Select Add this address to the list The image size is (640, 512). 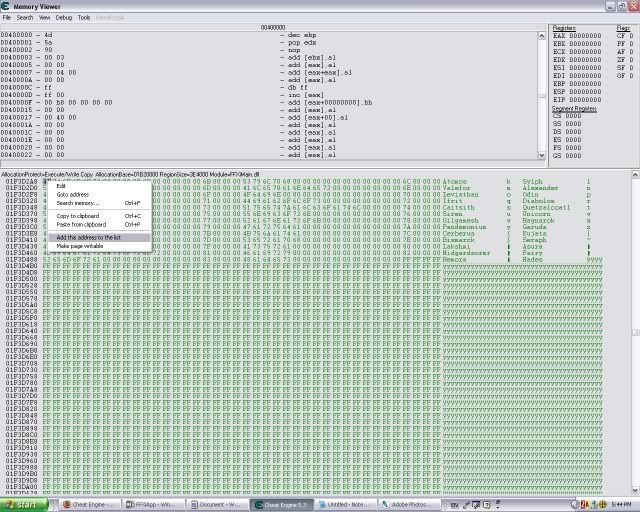99,237
